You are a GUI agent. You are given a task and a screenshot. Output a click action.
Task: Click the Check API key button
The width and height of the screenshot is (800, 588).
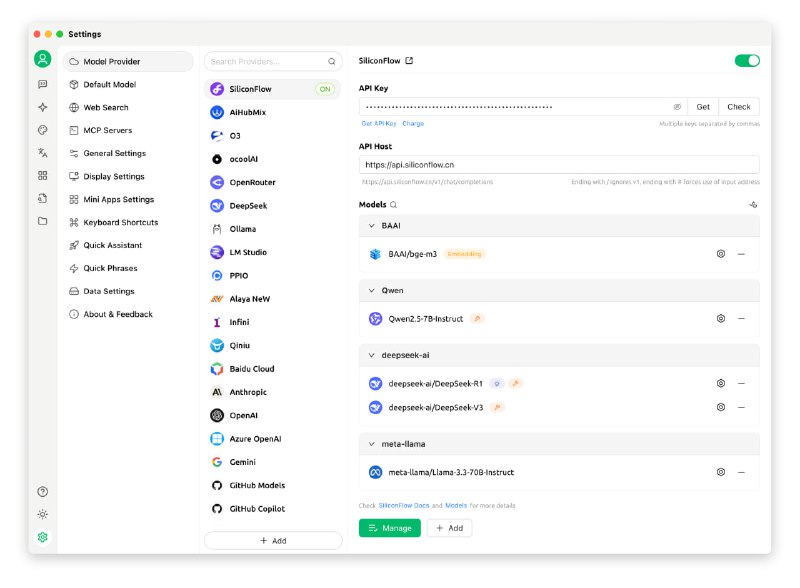tap(739, 107)
